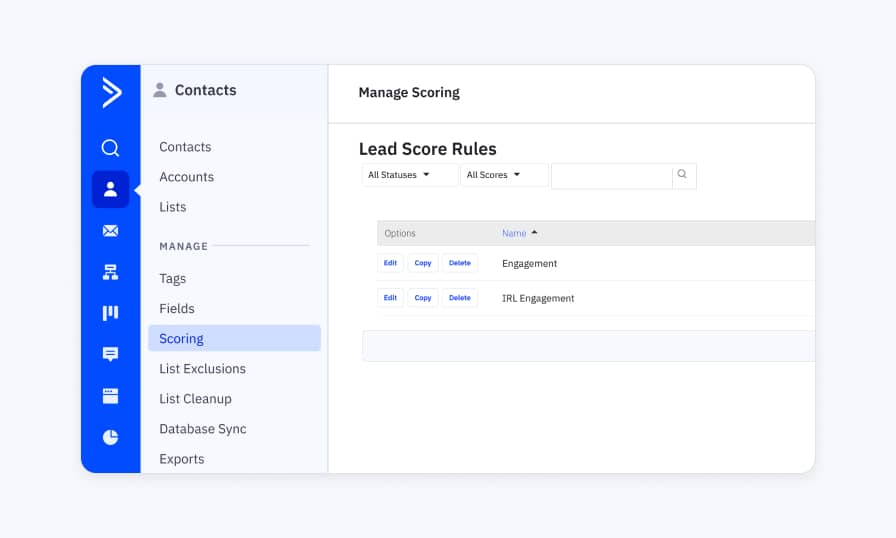The image size is (896, 538).
Task: Click the magnifier icon beside the search field
Action: point(683,175)
